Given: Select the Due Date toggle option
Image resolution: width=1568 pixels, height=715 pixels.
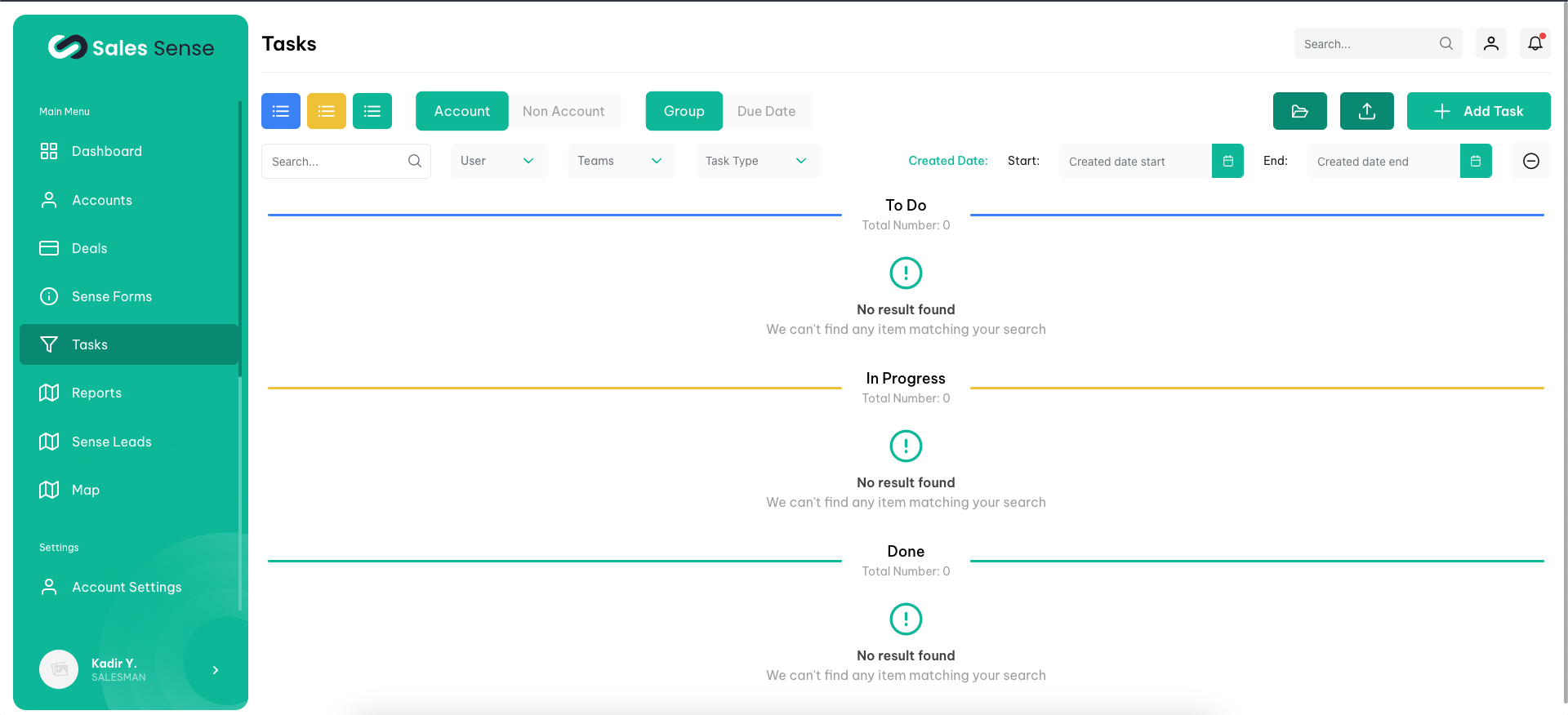Looking at the screenshot, I should pos(766,111).
